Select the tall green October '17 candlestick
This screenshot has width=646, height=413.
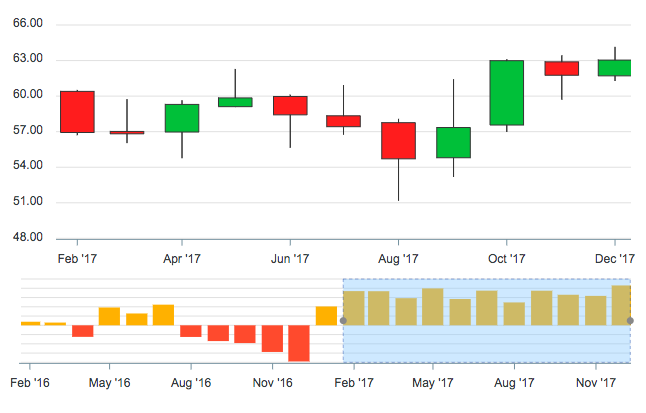tap(506, 93)
